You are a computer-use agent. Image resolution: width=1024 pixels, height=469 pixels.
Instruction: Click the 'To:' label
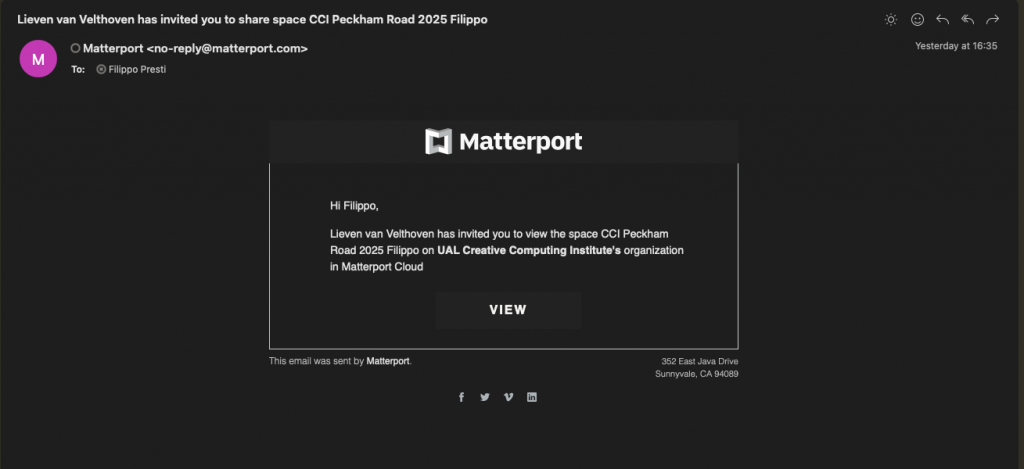[x=78, y=69]
